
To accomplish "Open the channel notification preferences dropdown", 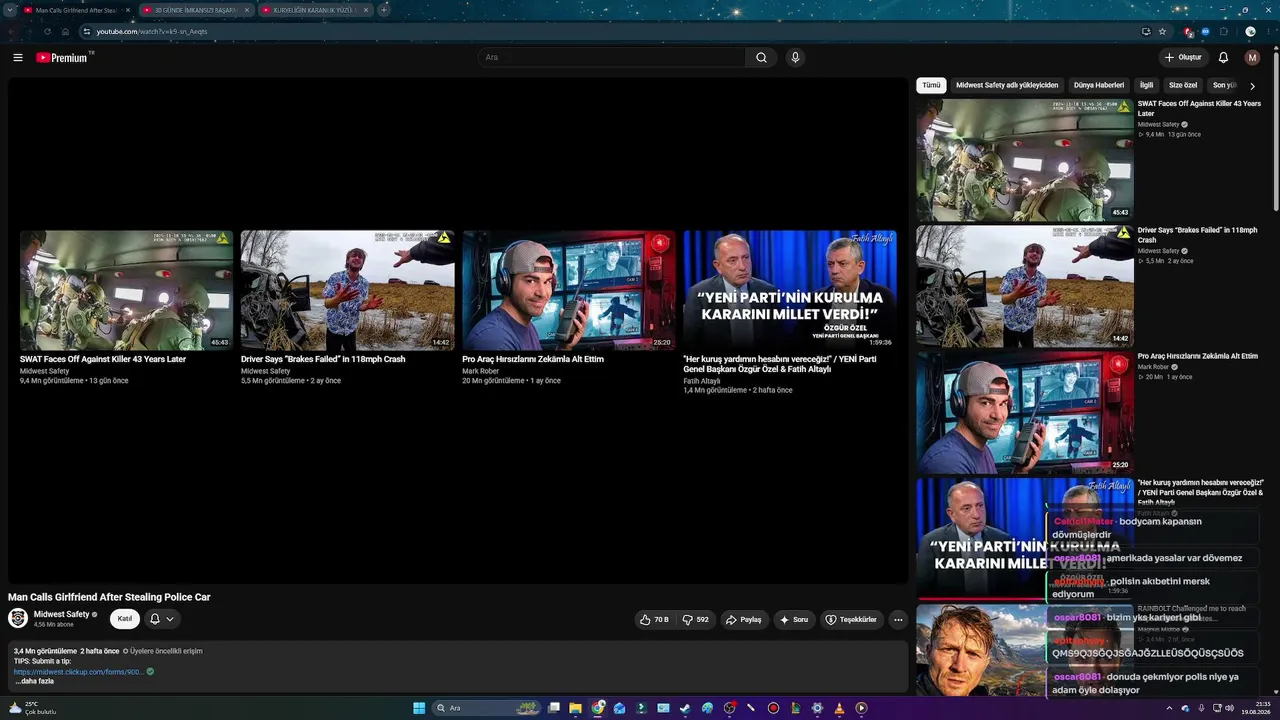I will pyautogui.click(x=162, y=619).
